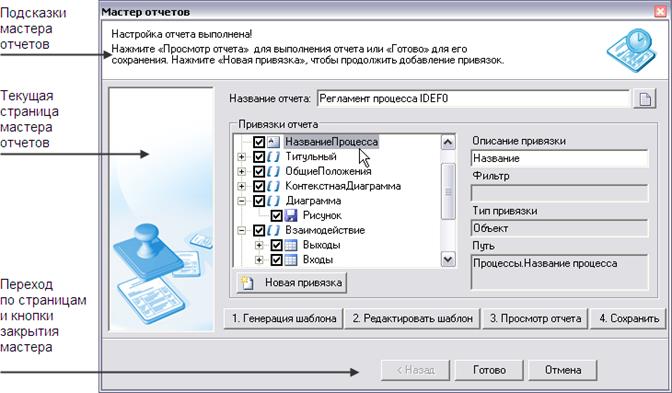Collapse the Диаграмма tree node
This screenshot has height=393, width=672.
[242, 201]
